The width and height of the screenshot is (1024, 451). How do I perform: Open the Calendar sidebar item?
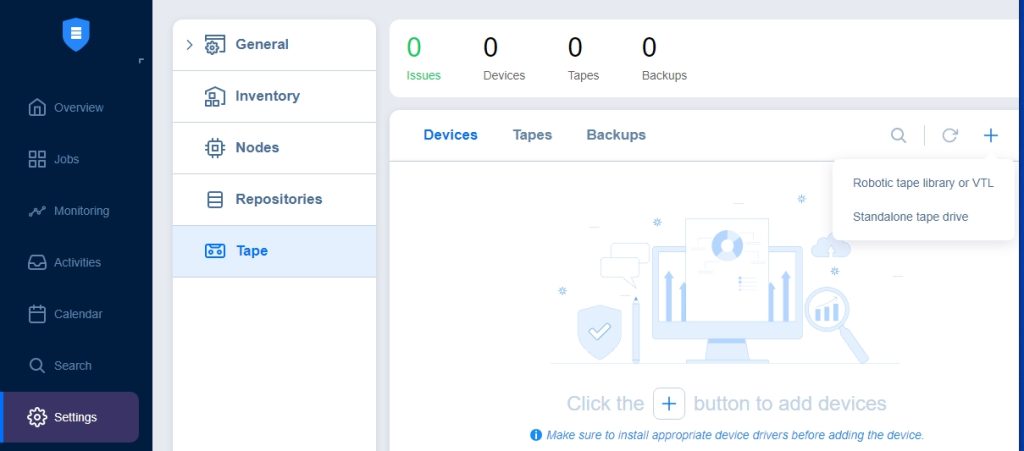click(x=65, y=314)
